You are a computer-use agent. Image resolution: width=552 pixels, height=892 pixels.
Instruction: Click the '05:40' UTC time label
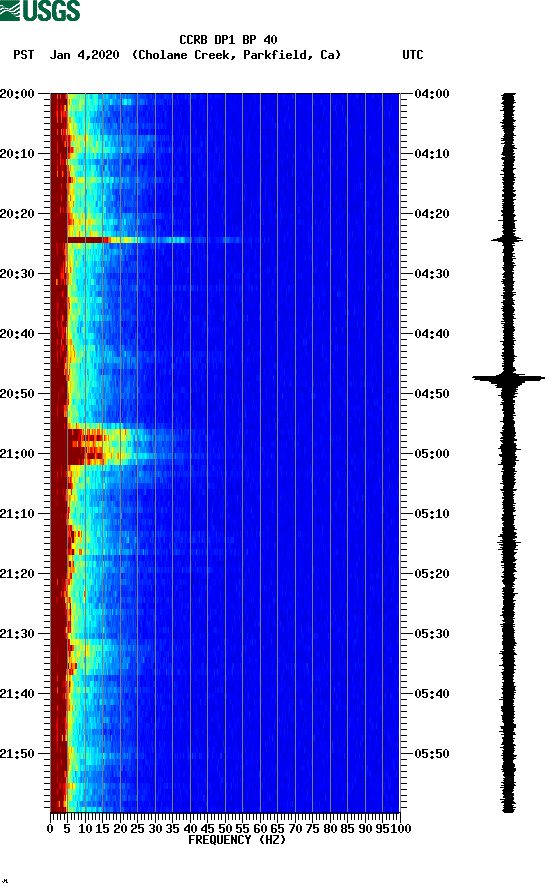point(432,694)
